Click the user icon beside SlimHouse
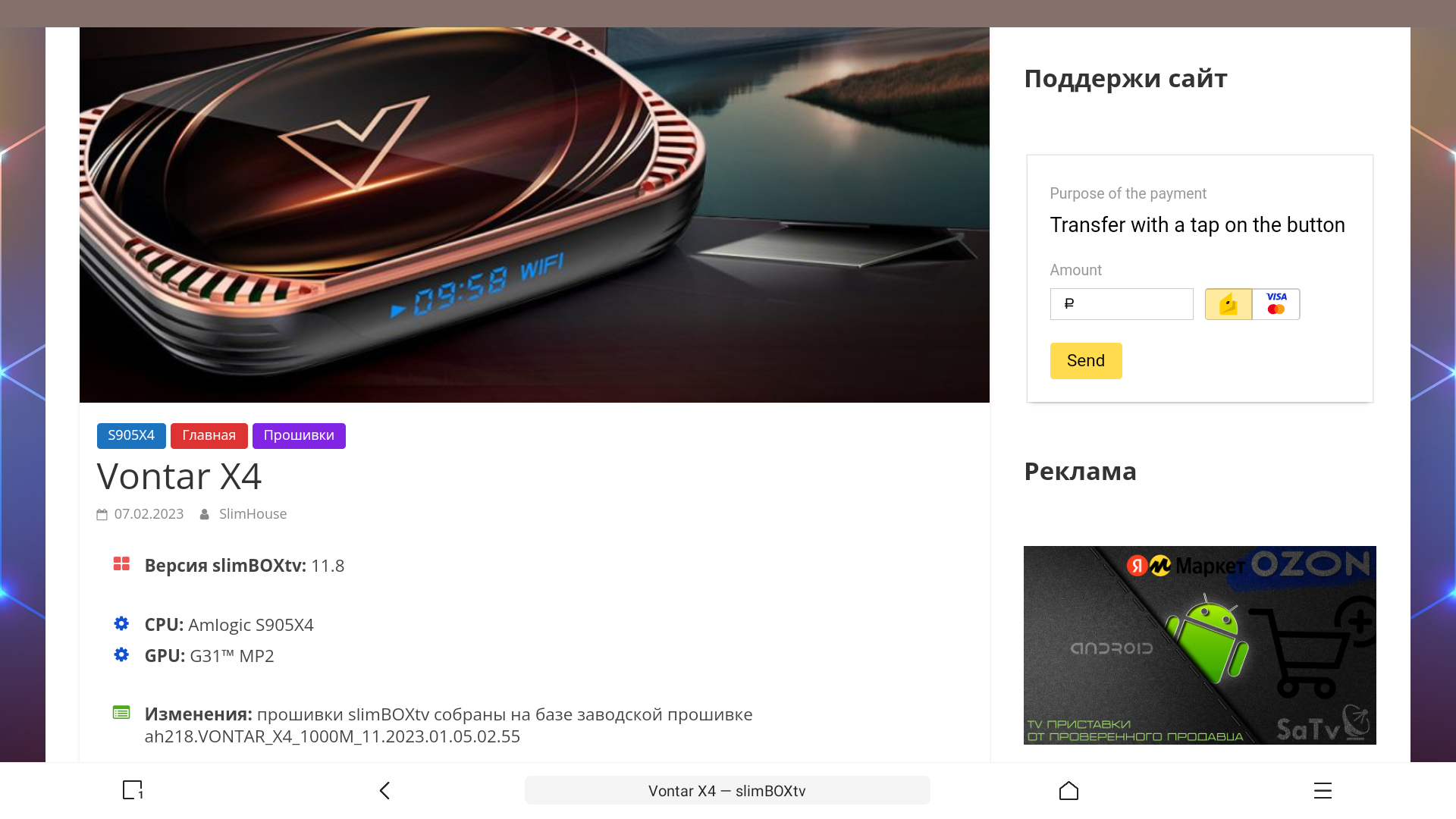Image resolution: width=1456 pixels, height=819 pixels. (205, 515)
